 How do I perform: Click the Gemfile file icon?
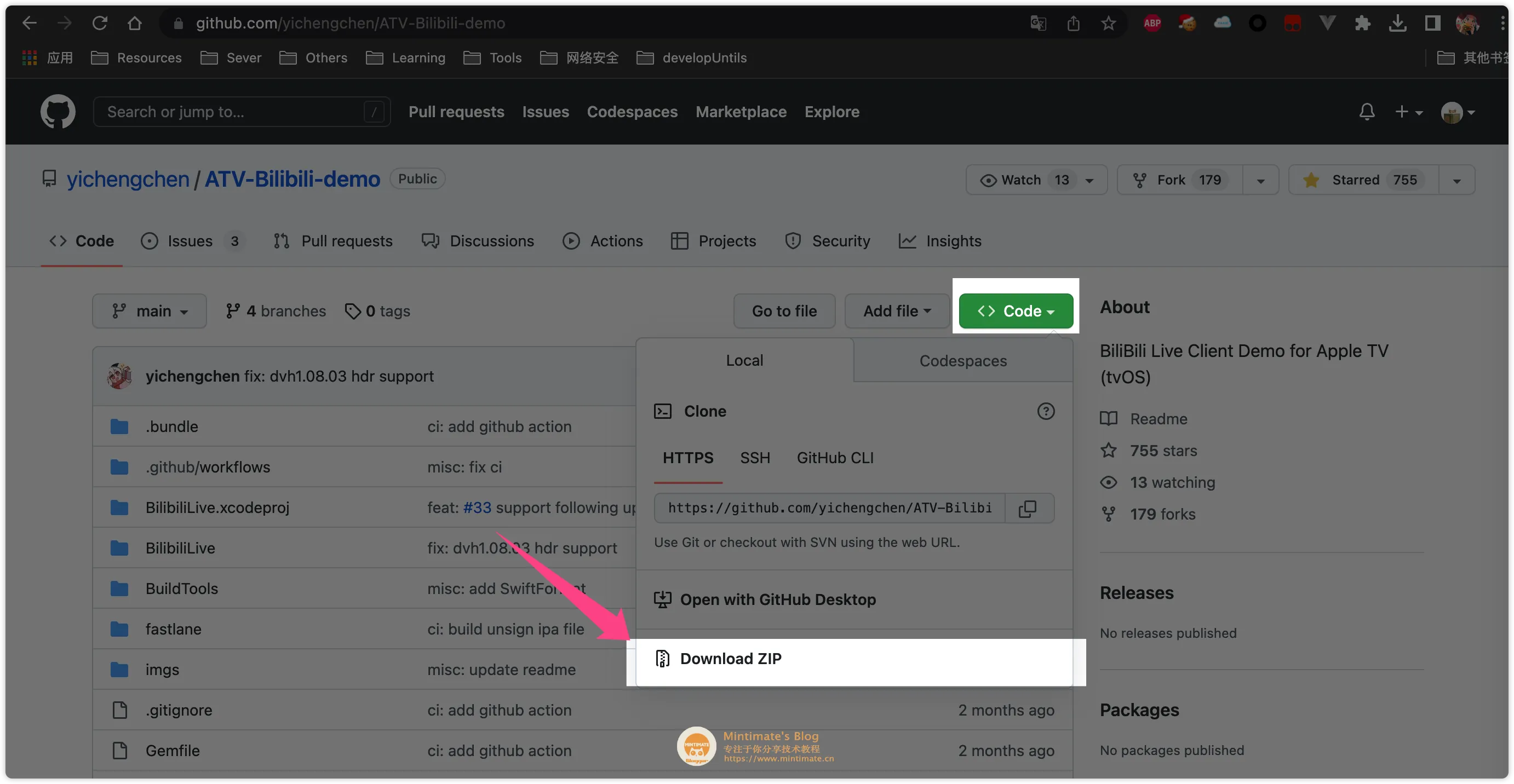119,751
